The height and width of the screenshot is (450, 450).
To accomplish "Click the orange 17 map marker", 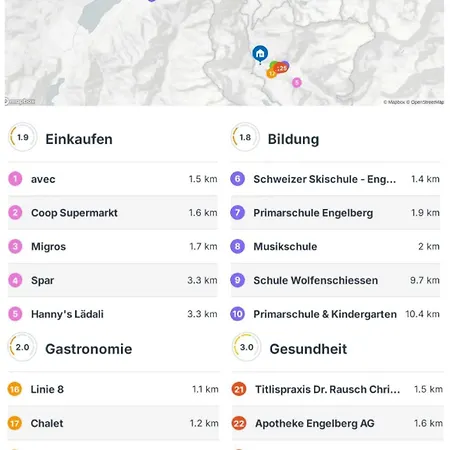I will coord(271,73).
